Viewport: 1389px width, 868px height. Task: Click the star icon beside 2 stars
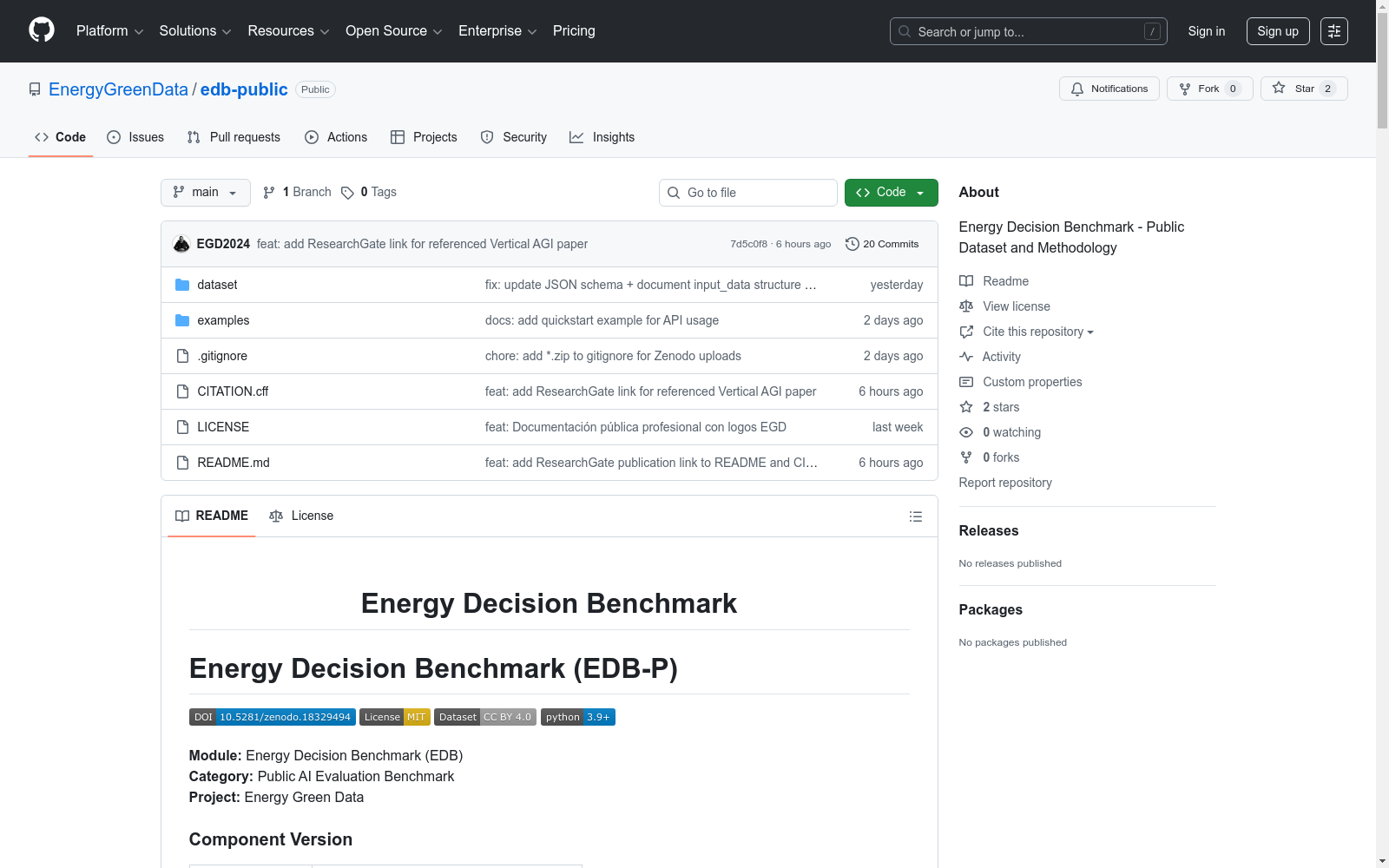click(x=966, y=407)
